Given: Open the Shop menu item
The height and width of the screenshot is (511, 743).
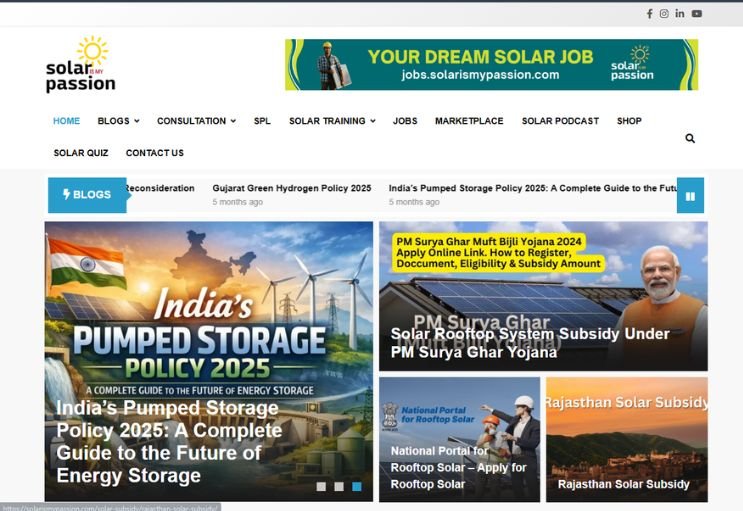Looking at the screenshot, I should point(629,121).
